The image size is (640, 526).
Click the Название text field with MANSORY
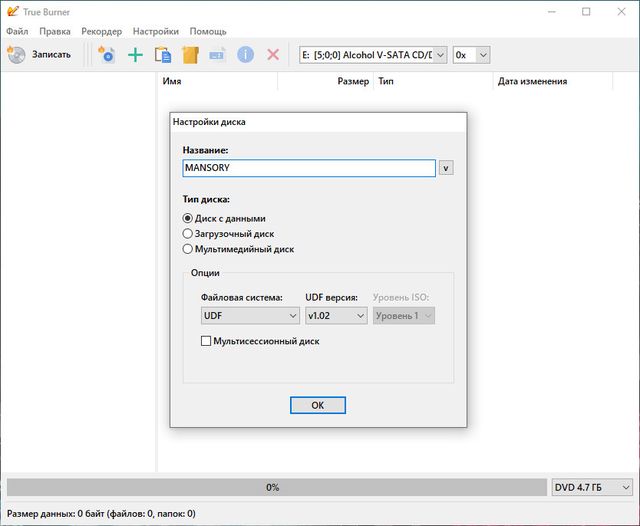pos(309,169)
